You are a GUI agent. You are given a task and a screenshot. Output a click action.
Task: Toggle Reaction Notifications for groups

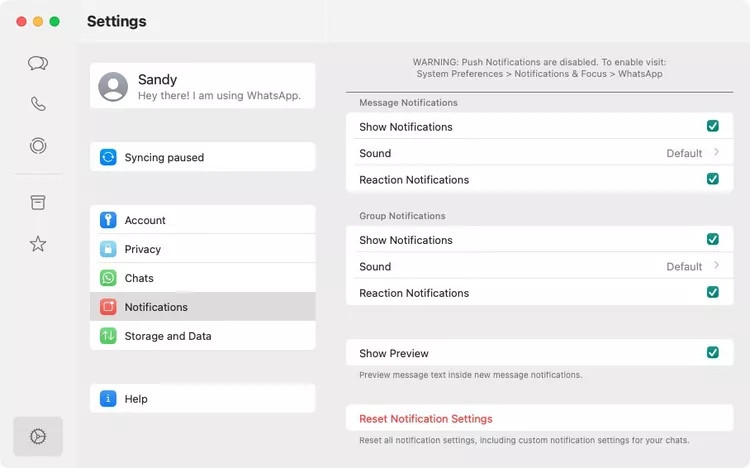tap(713, 293)
